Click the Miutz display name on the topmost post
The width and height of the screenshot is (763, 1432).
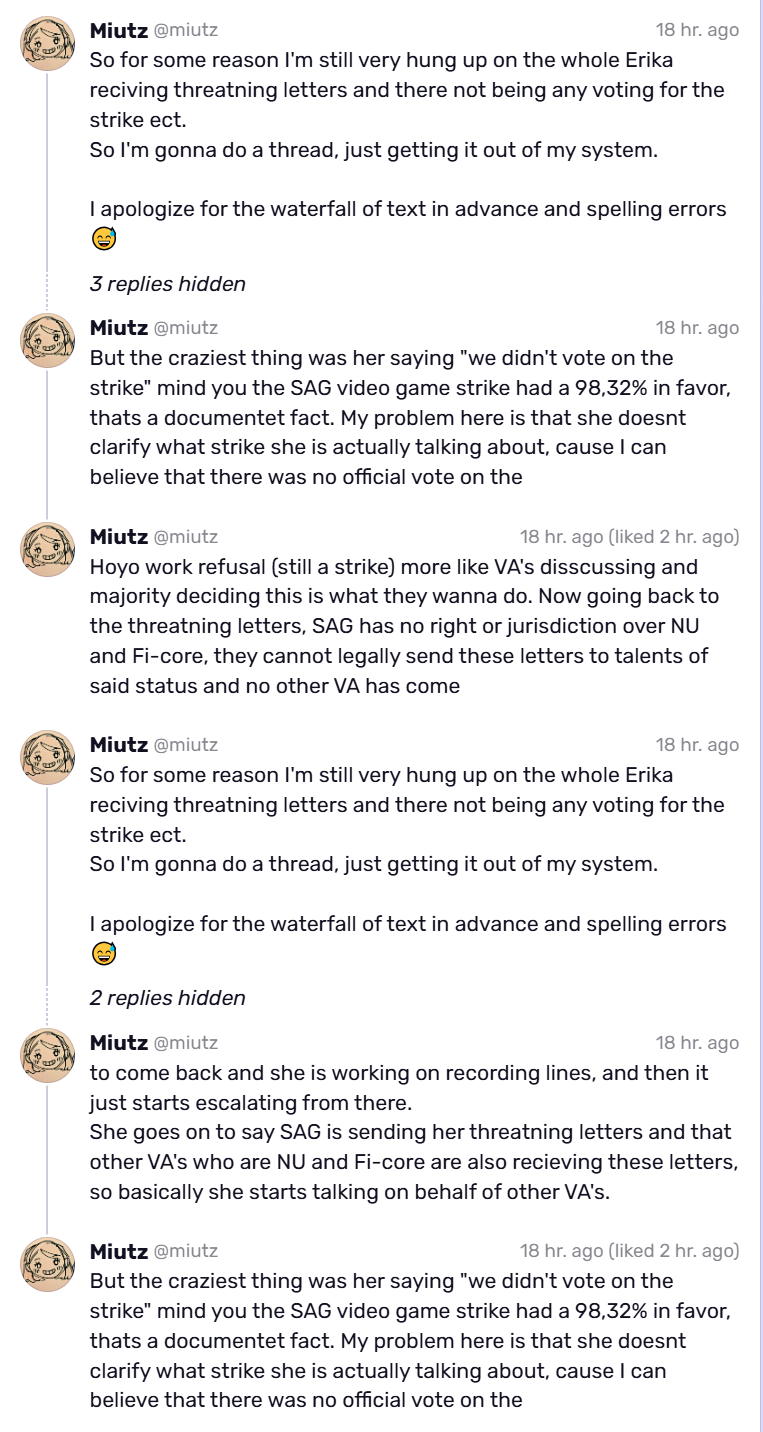click(x=118, y=29)
